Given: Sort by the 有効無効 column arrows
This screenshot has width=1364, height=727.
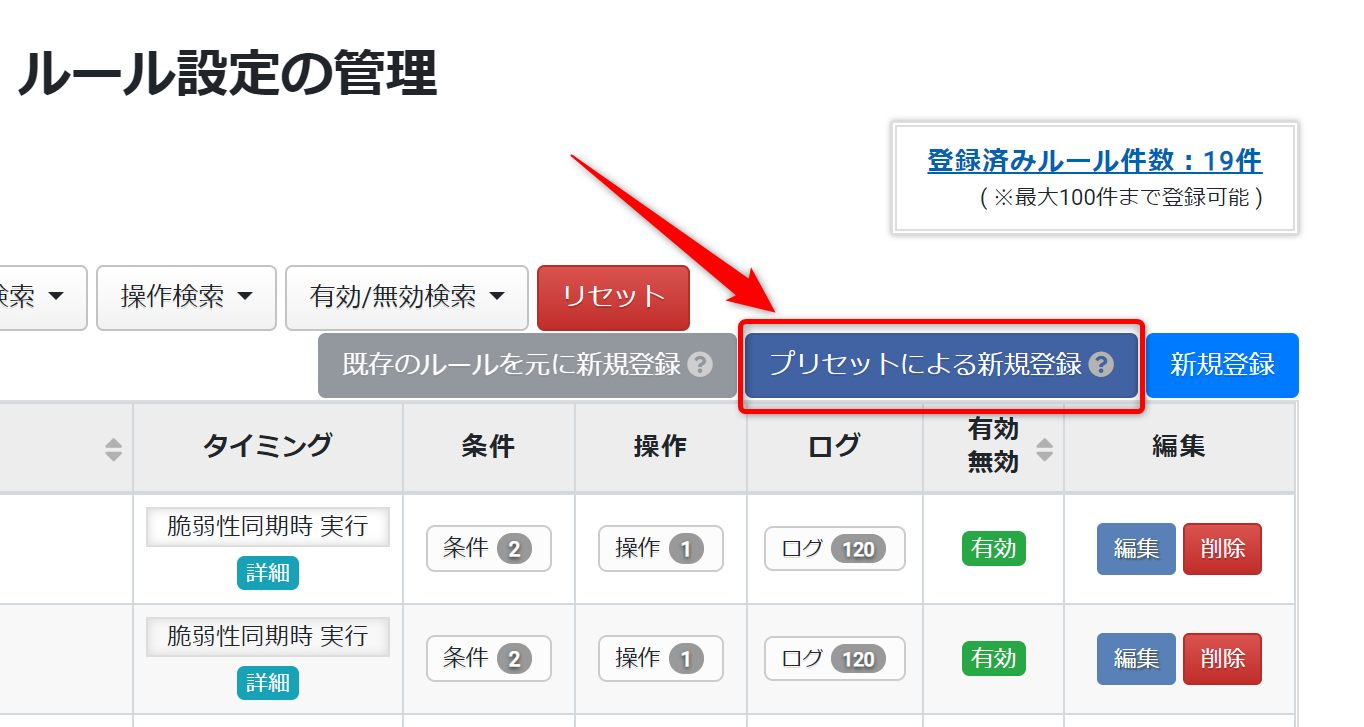Looking at the screenshot, I should [1045, 450].
